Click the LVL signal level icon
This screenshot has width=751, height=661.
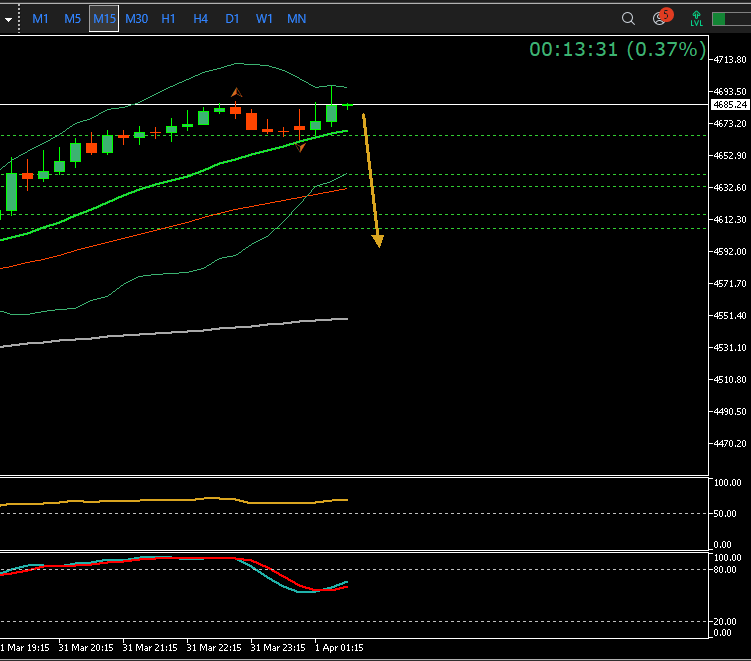[x=696, y=18]
